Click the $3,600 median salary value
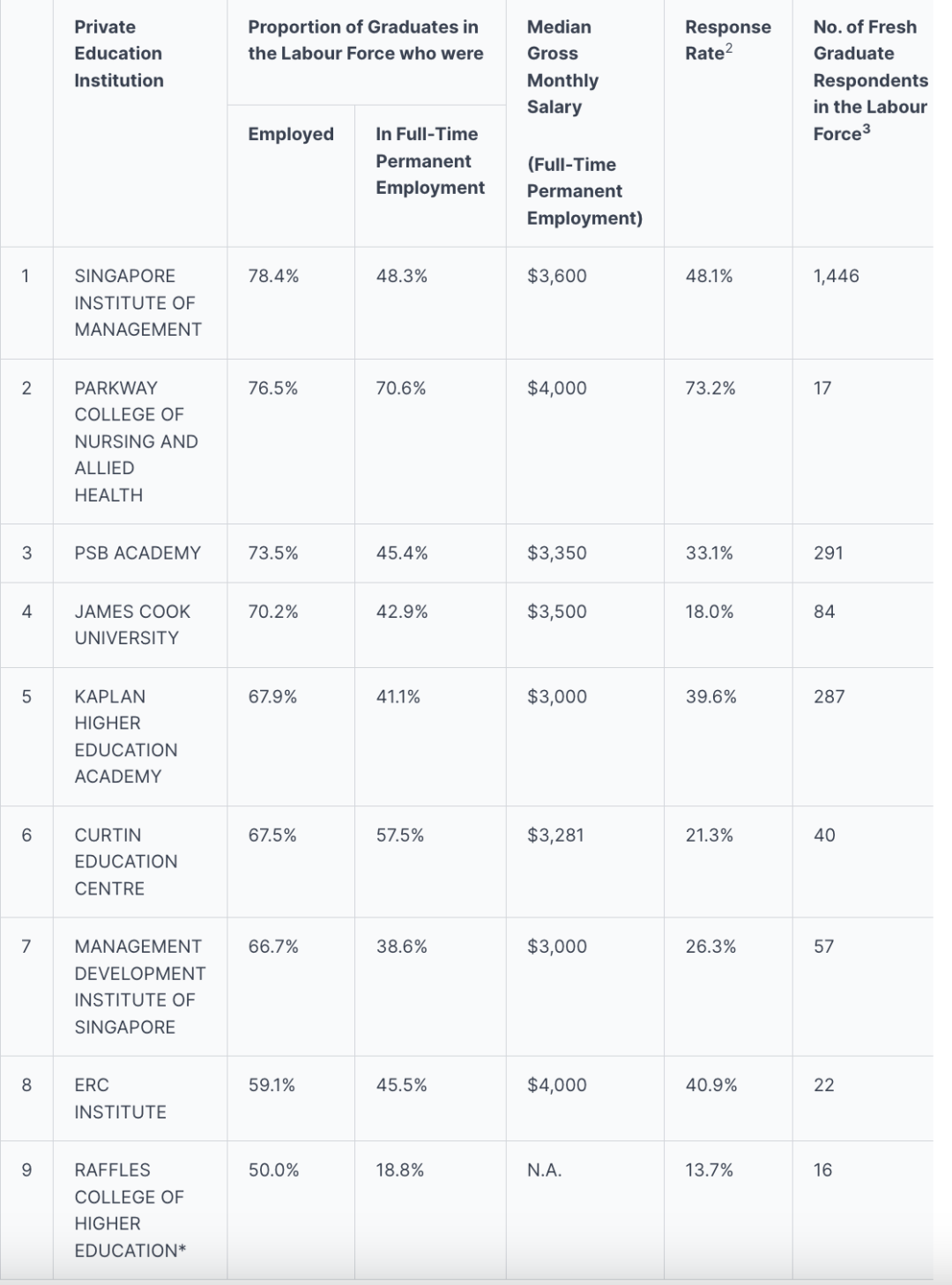Image resolution: width=952 pixels, height=1285 pixels. click(x=557, y=276)
